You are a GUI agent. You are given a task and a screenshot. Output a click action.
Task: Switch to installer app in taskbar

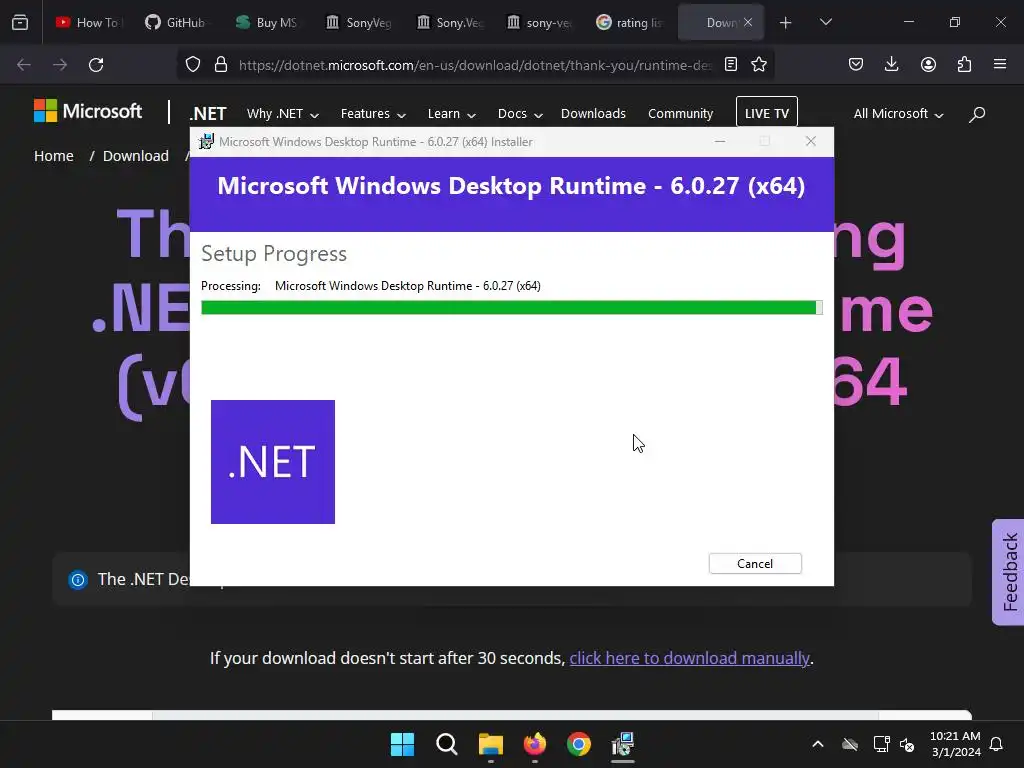(623, 744)
